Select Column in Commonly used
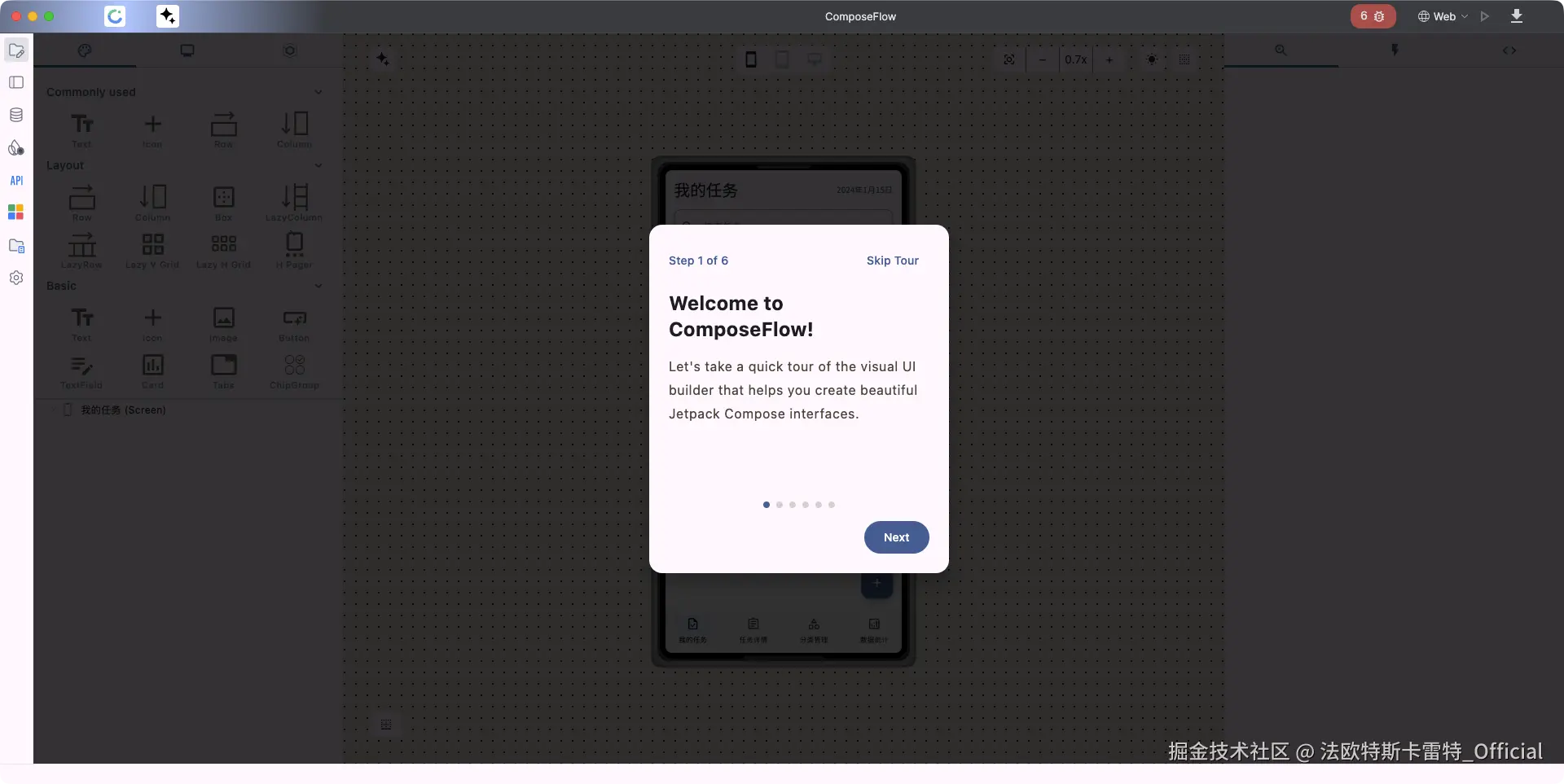 (294, 129)
